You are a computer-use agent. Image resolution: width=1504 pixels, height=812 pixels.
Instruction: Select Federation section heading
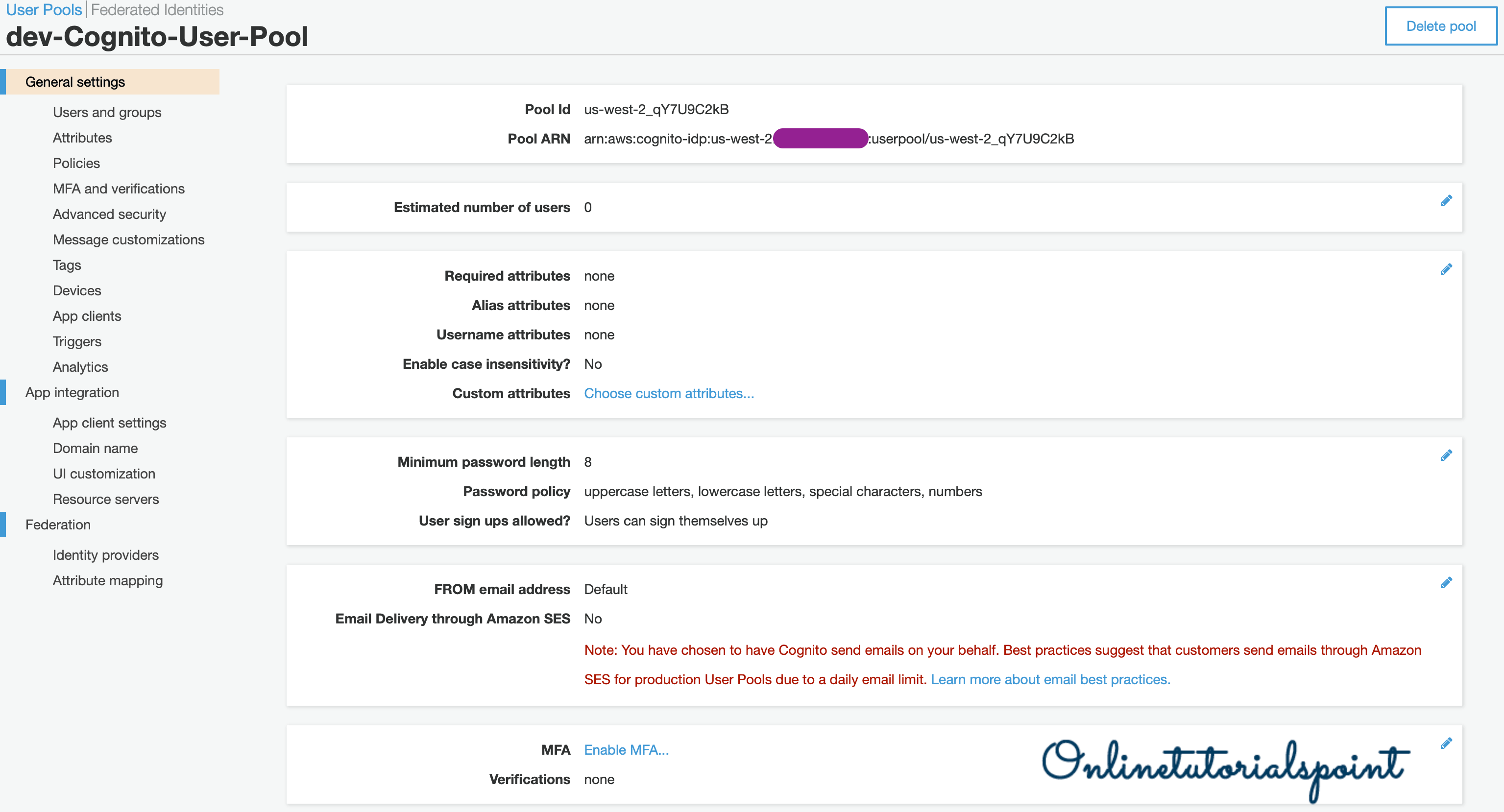tap(58, 525)
